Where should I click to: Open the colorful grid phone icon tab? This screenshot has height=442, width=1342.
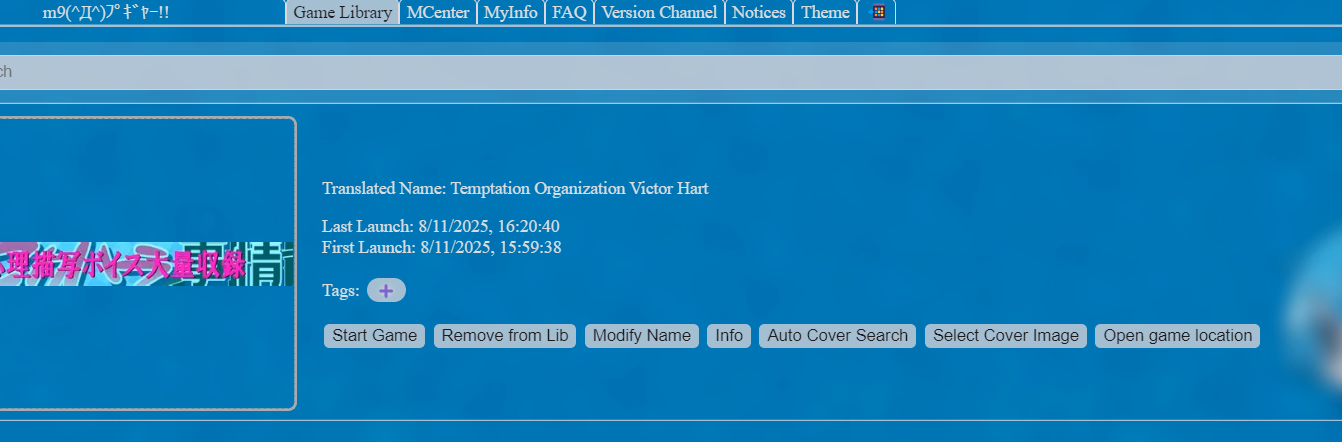pyautogui.click(x=878, y=12)
